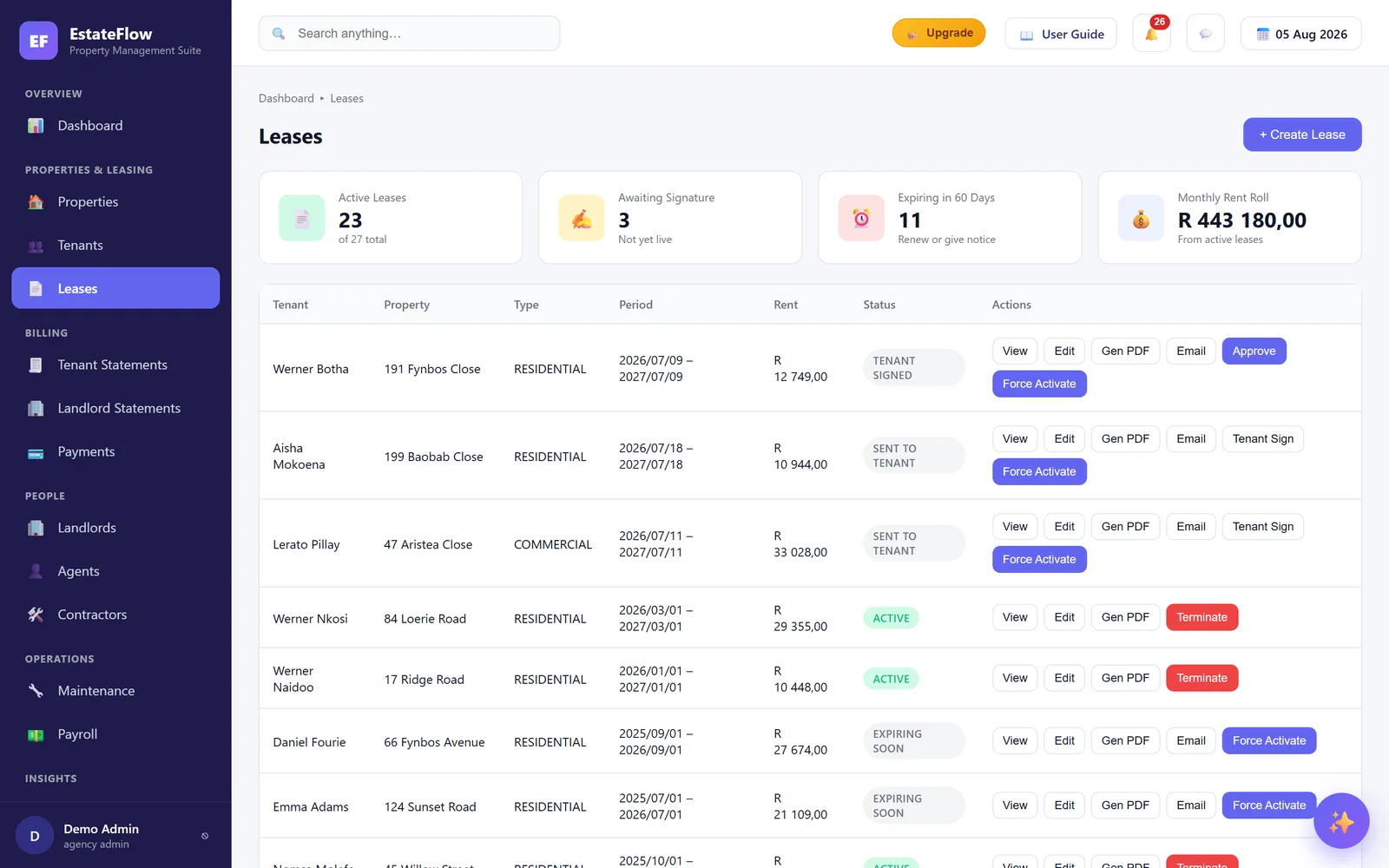Image resolution: width=1389 pixels, height=868 pixels.
Task: Email Daniel Fourie's lease
Action: 1191,740
